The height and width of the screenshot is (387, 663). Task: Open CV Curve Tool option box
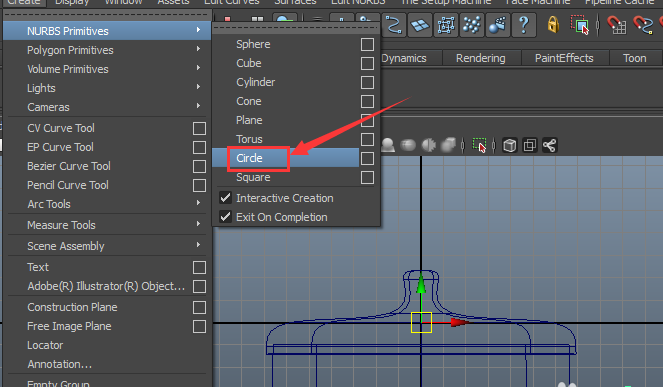[x=199, y=129]
